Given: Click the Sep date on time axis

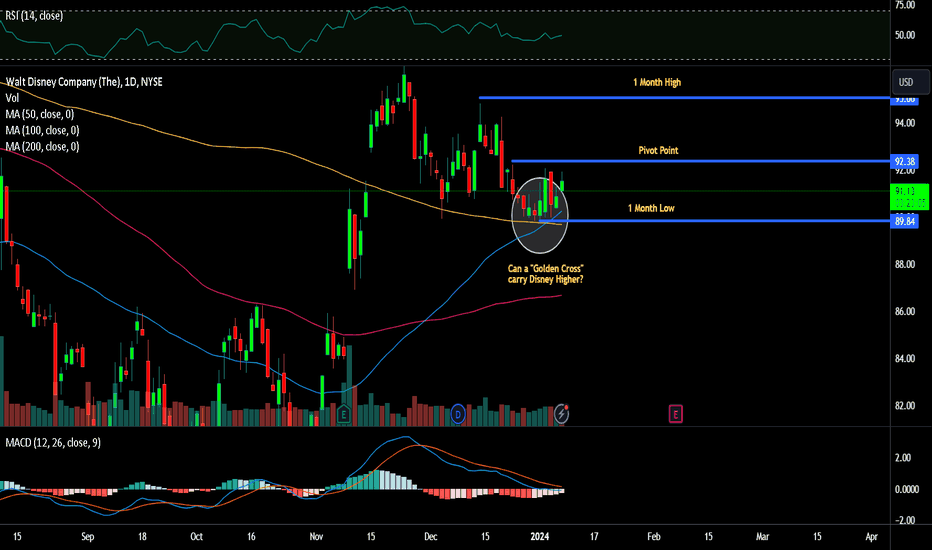Looking at the screenshot, I should 87,536.
